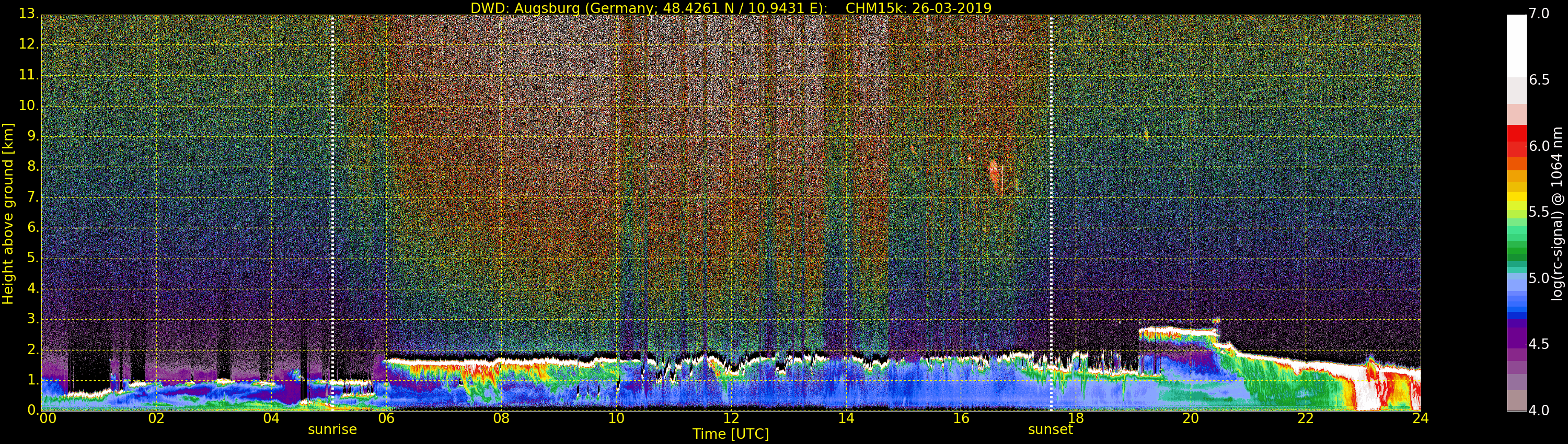
Task: Click the time tick label '12'
Action: [731, 418]
